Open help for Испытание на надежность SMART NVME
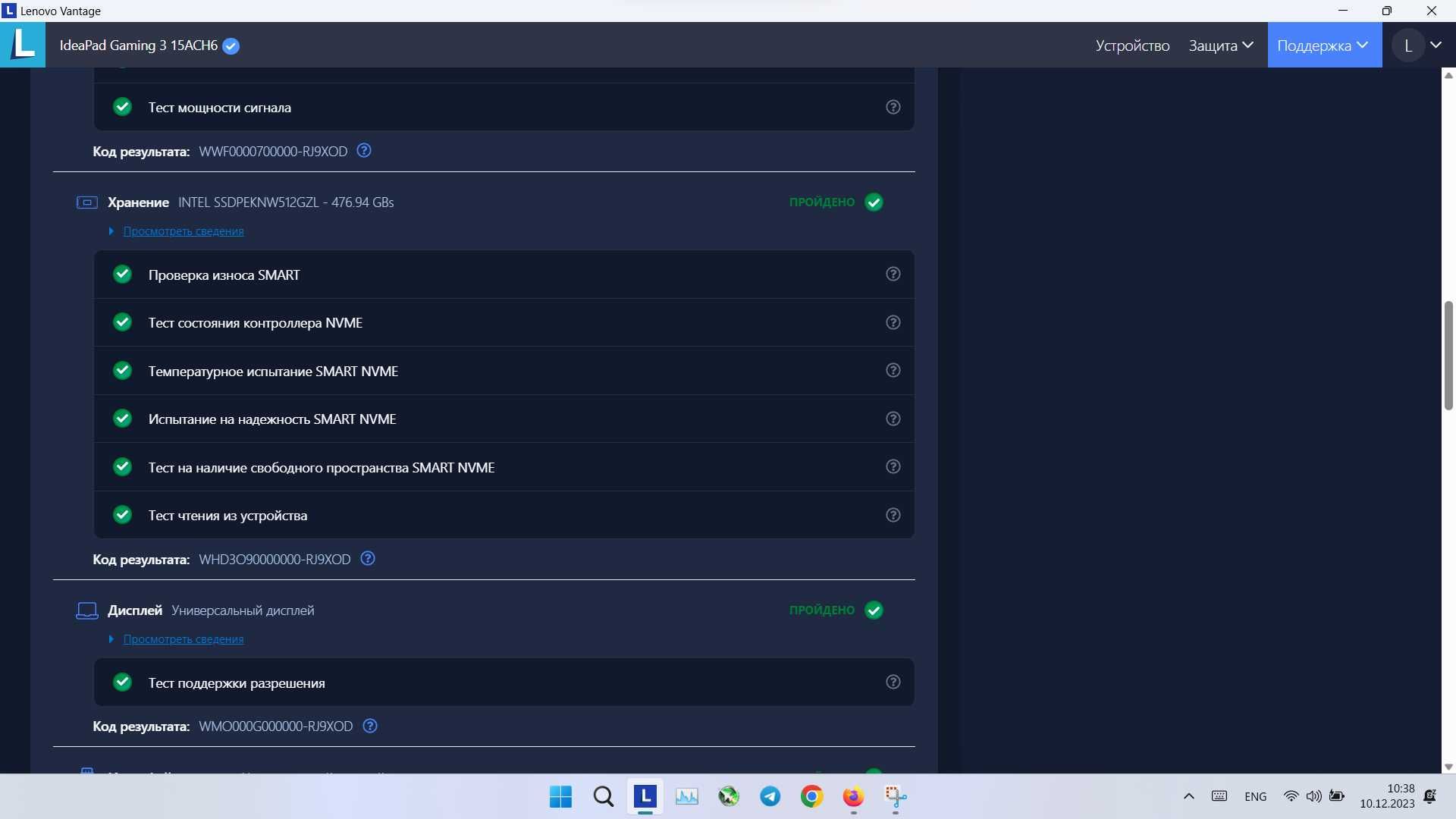The image size is (1456, 819). [893, 419]
